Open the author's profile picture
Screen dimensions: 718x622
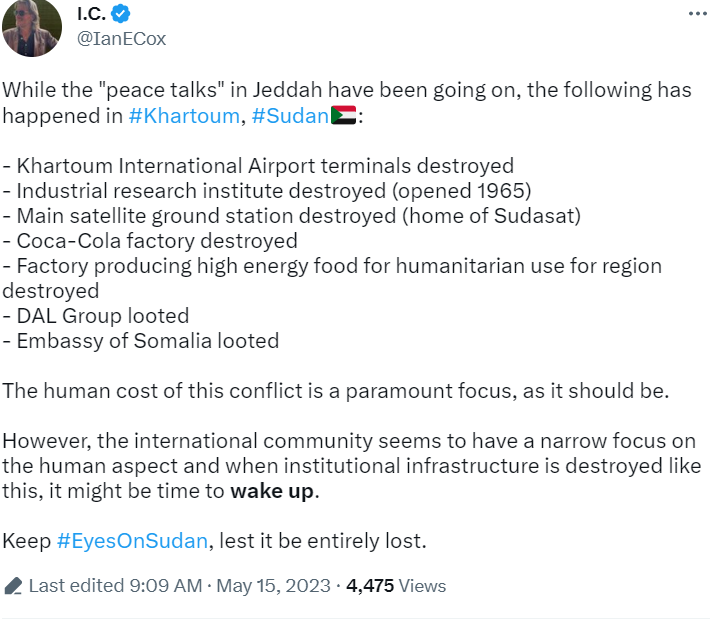(34, 28)
